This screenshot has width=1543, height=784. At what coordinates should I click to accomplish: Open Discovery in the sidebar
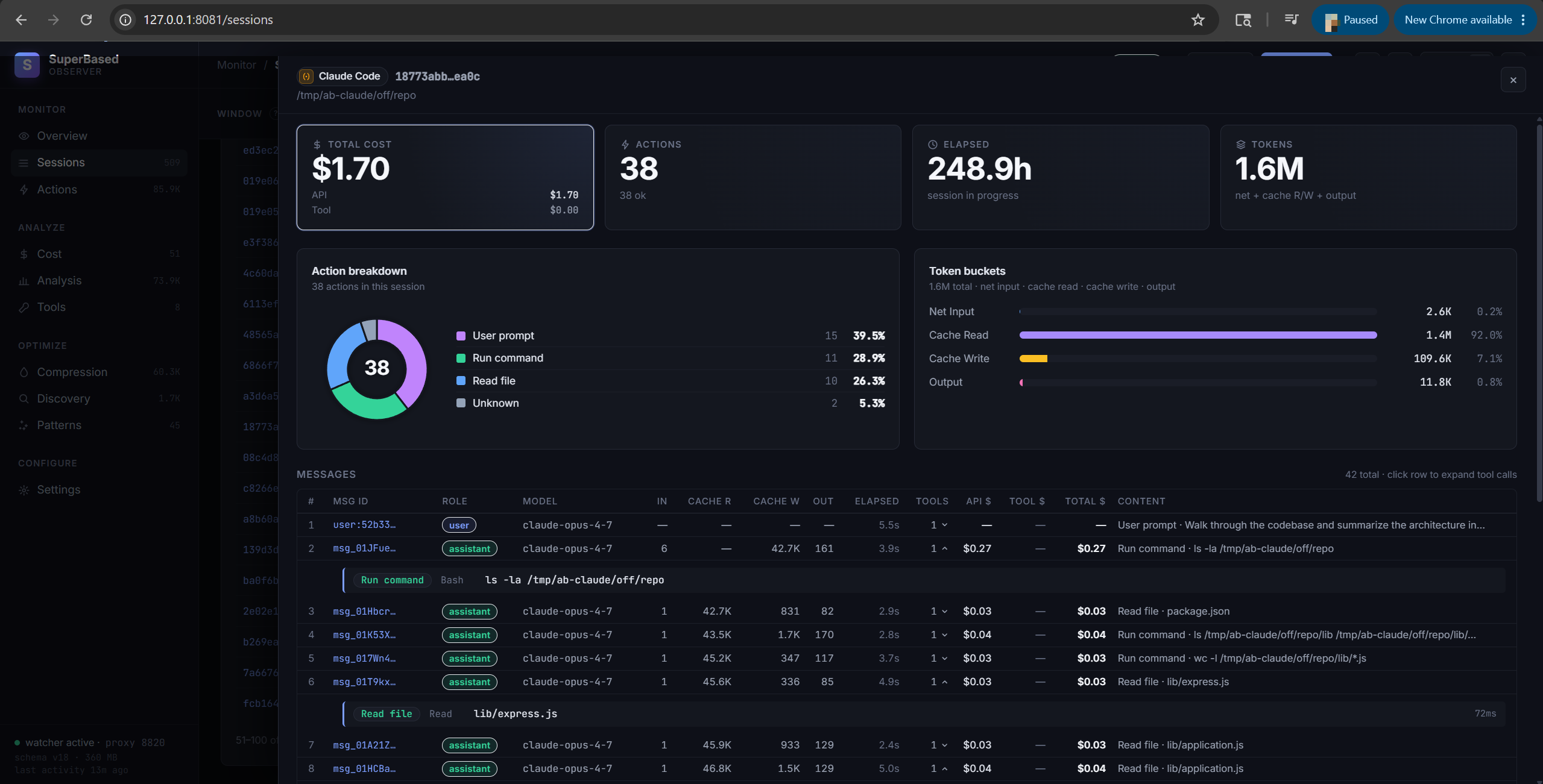99,399
